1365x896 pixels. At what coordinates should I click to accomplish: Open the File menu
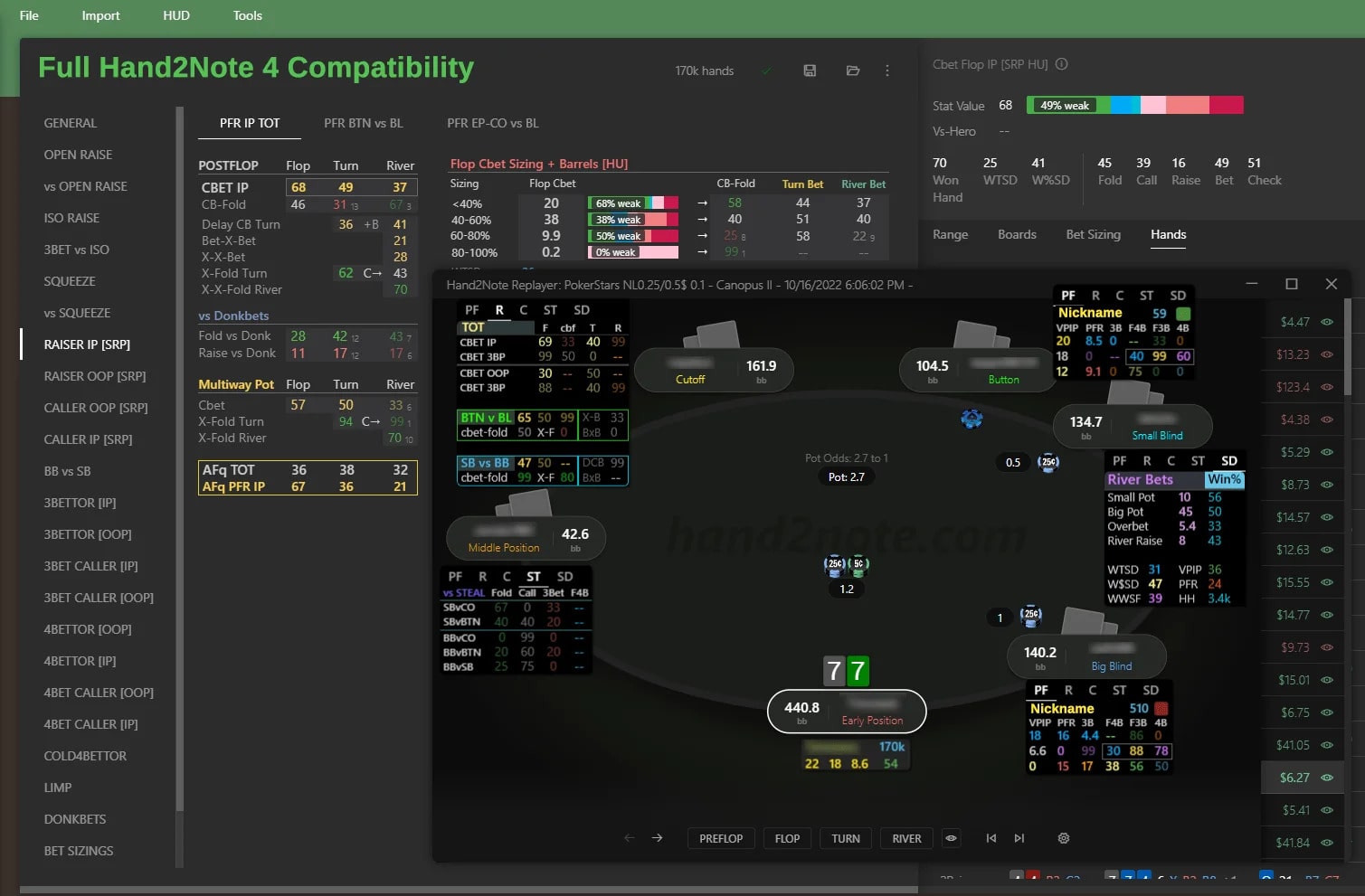pyautogui.click(x=29, y=15)
